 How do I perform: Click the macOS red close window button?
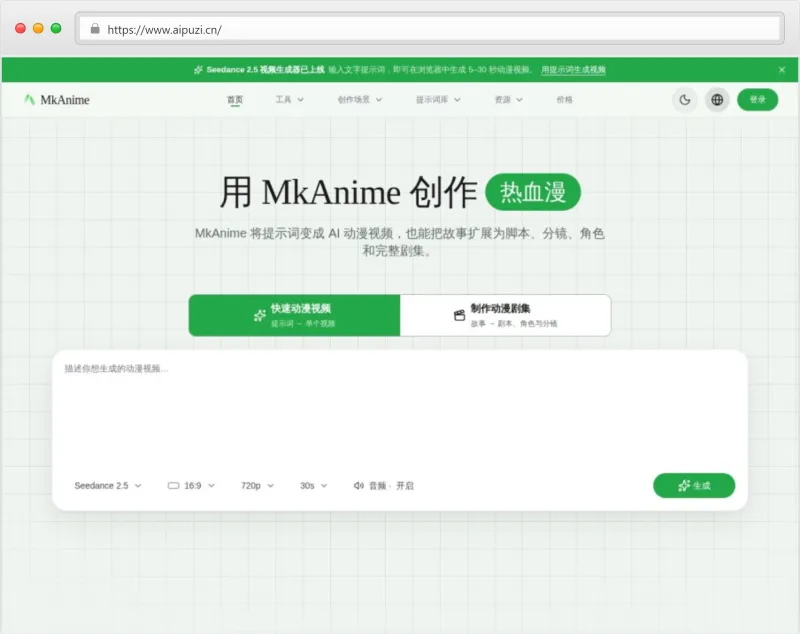[20, 29]
